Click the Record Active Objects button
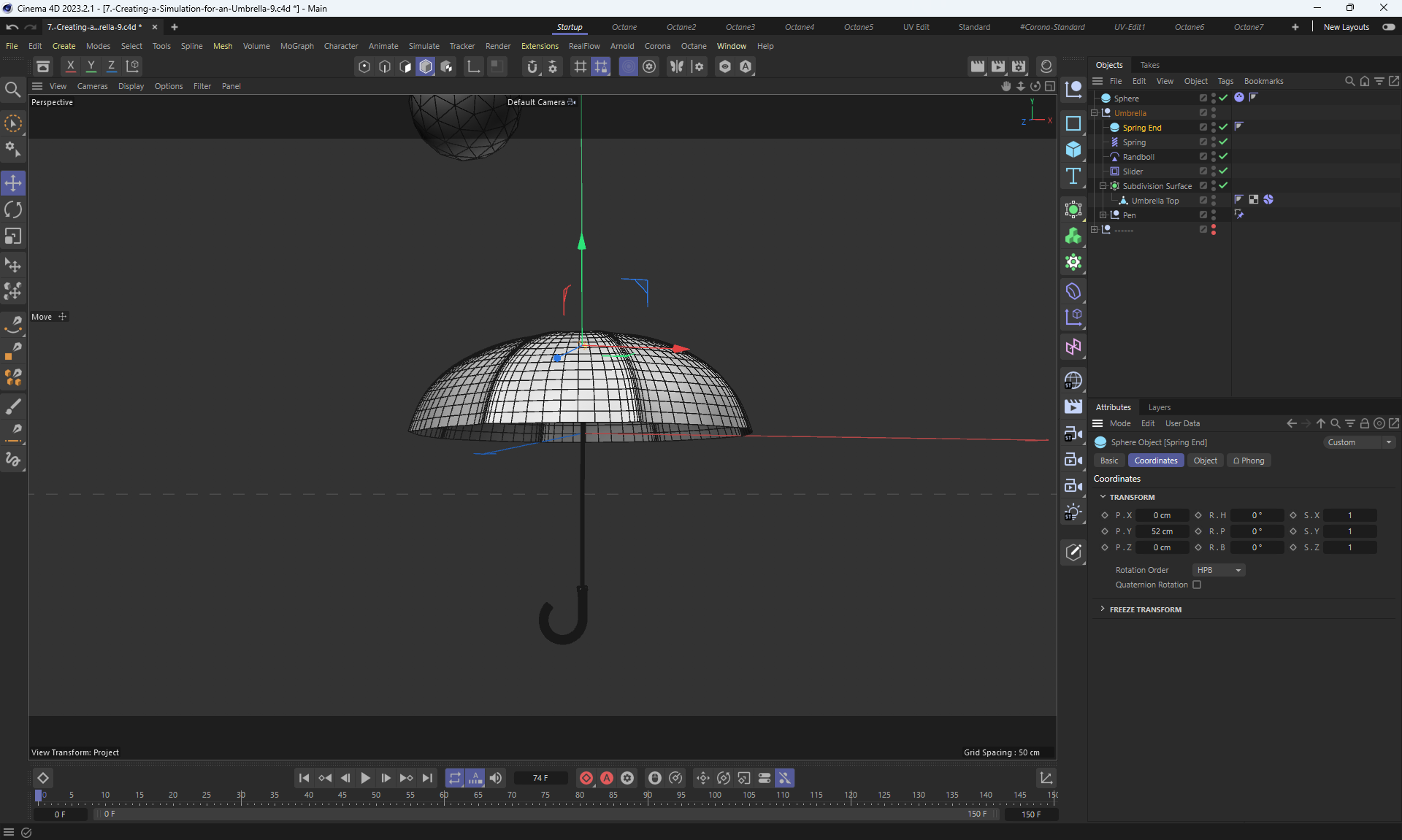This screenshot has height=840, width=1402. (x=586, y=778)
